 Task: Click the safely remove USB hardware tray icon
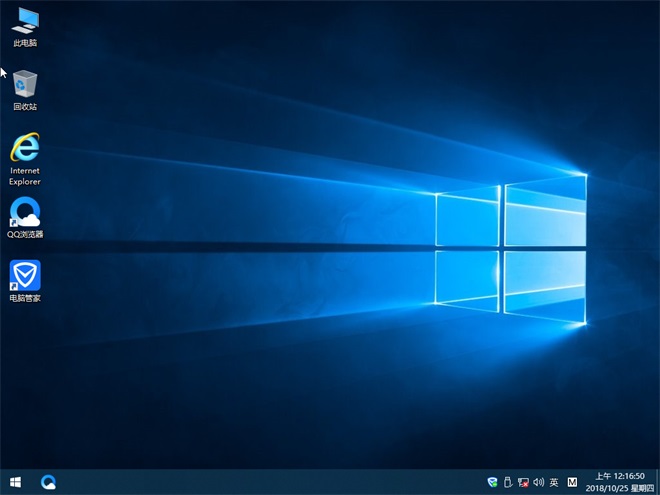tap(507, 482)
